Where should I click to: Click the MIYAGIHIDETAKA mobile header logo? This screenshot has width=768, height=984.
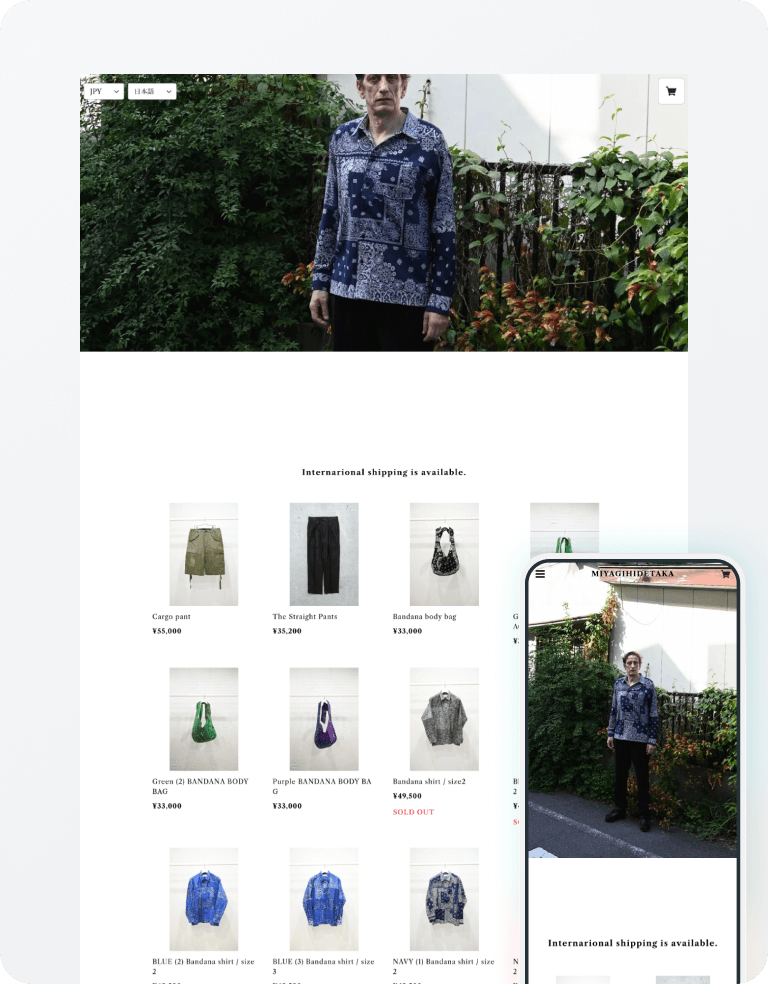coord(632,574)
